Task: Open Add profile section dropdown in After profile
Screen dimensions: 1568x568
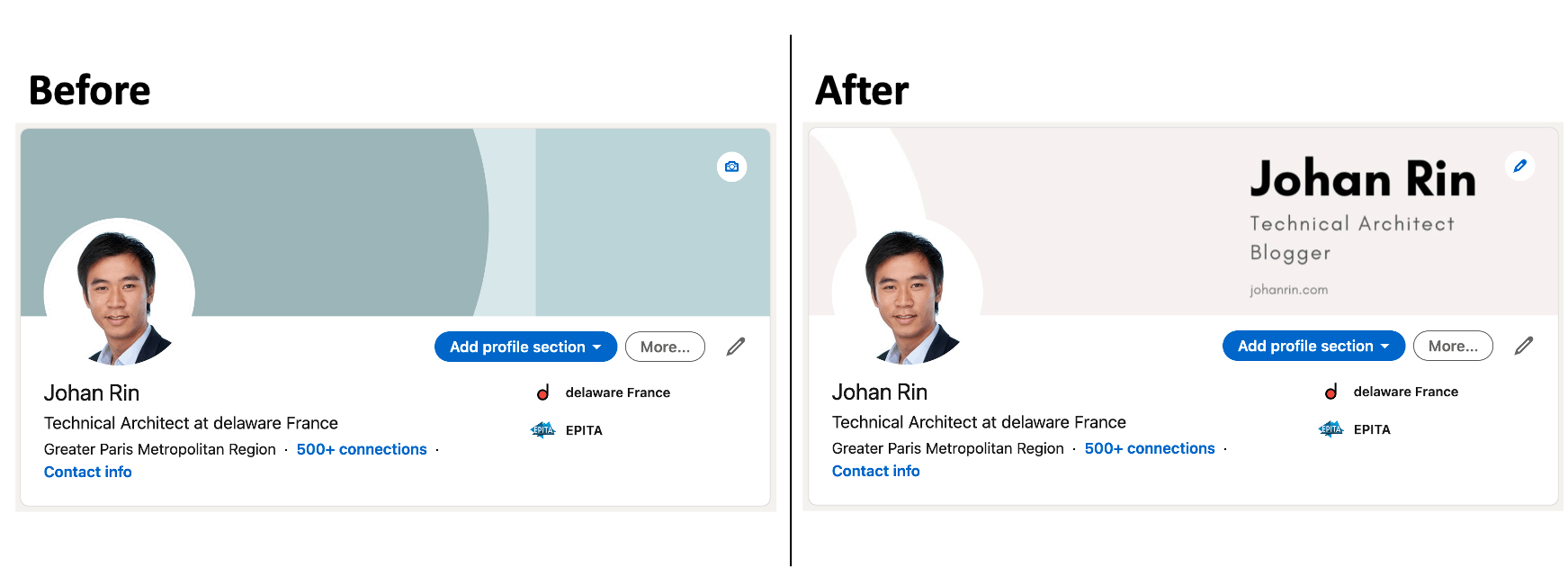Action: click(x=1313, y=346)
